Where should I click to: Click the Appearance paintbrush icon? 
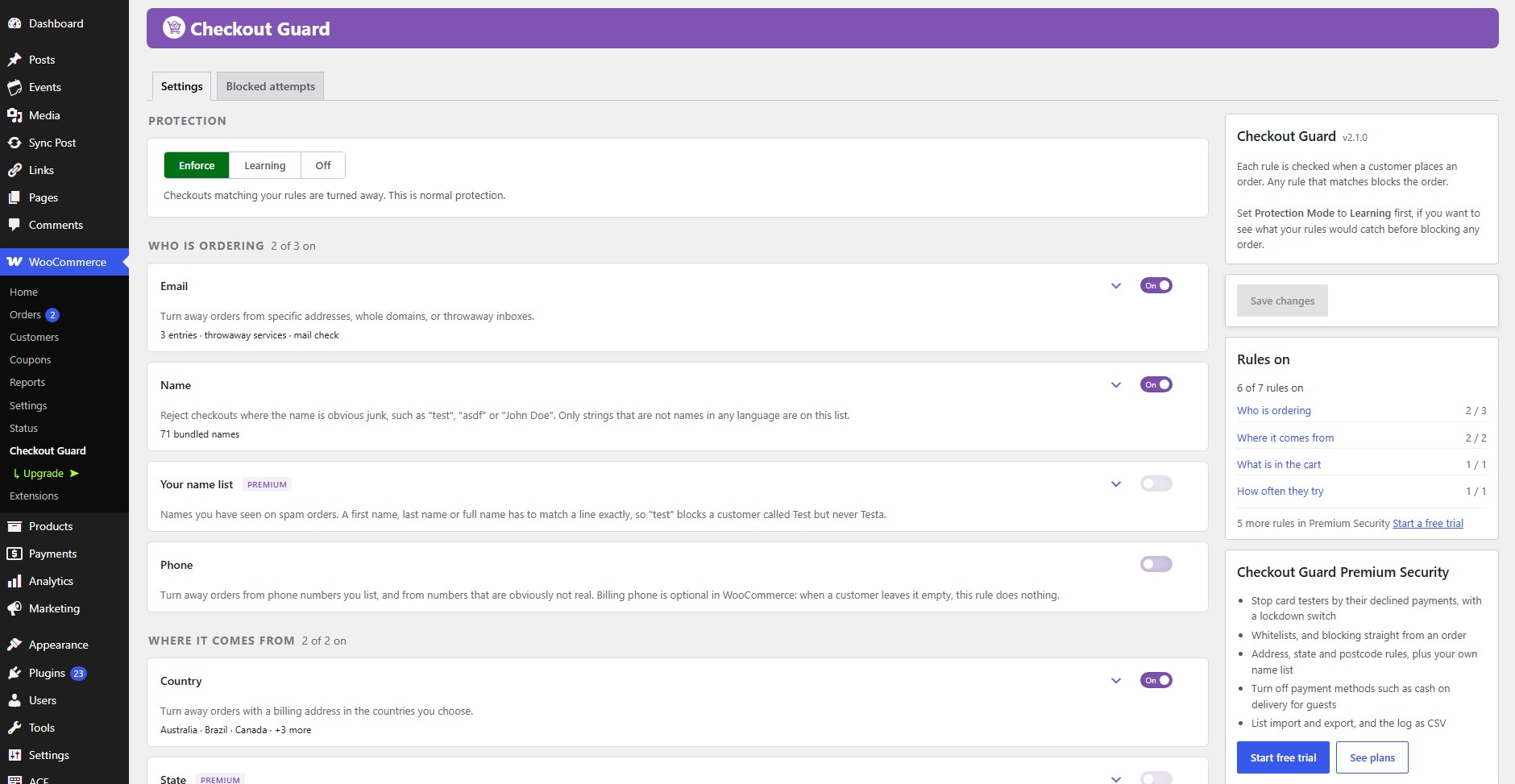point(15,645)
